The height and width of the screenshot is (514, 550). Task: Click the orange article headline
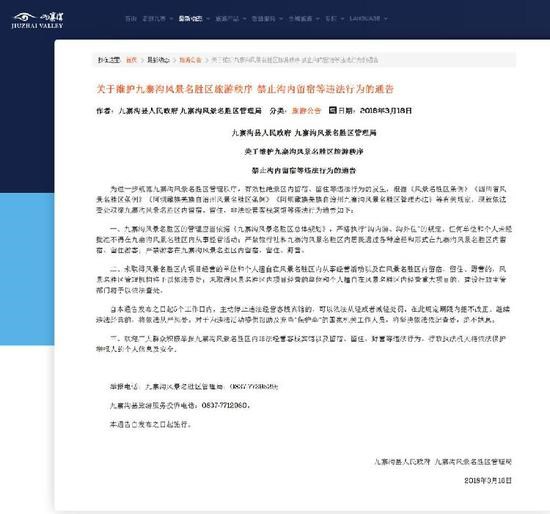245,89
